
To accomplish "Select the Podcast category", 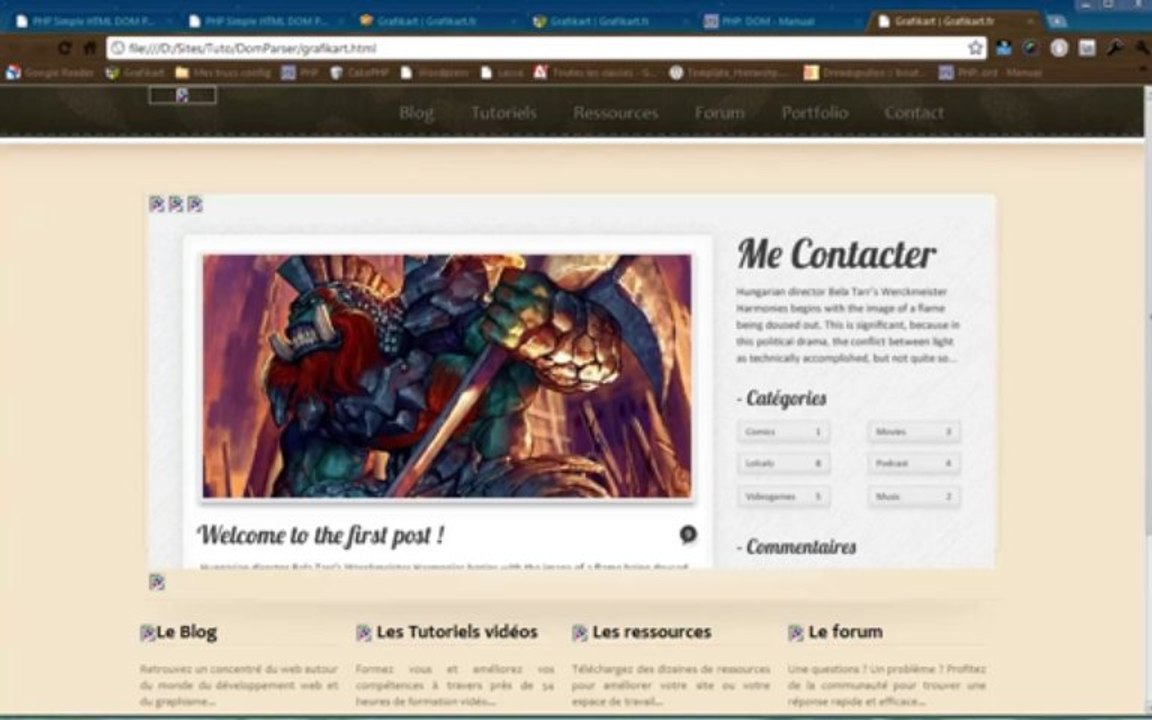I will pyautogui.click(x=914, y=464).
